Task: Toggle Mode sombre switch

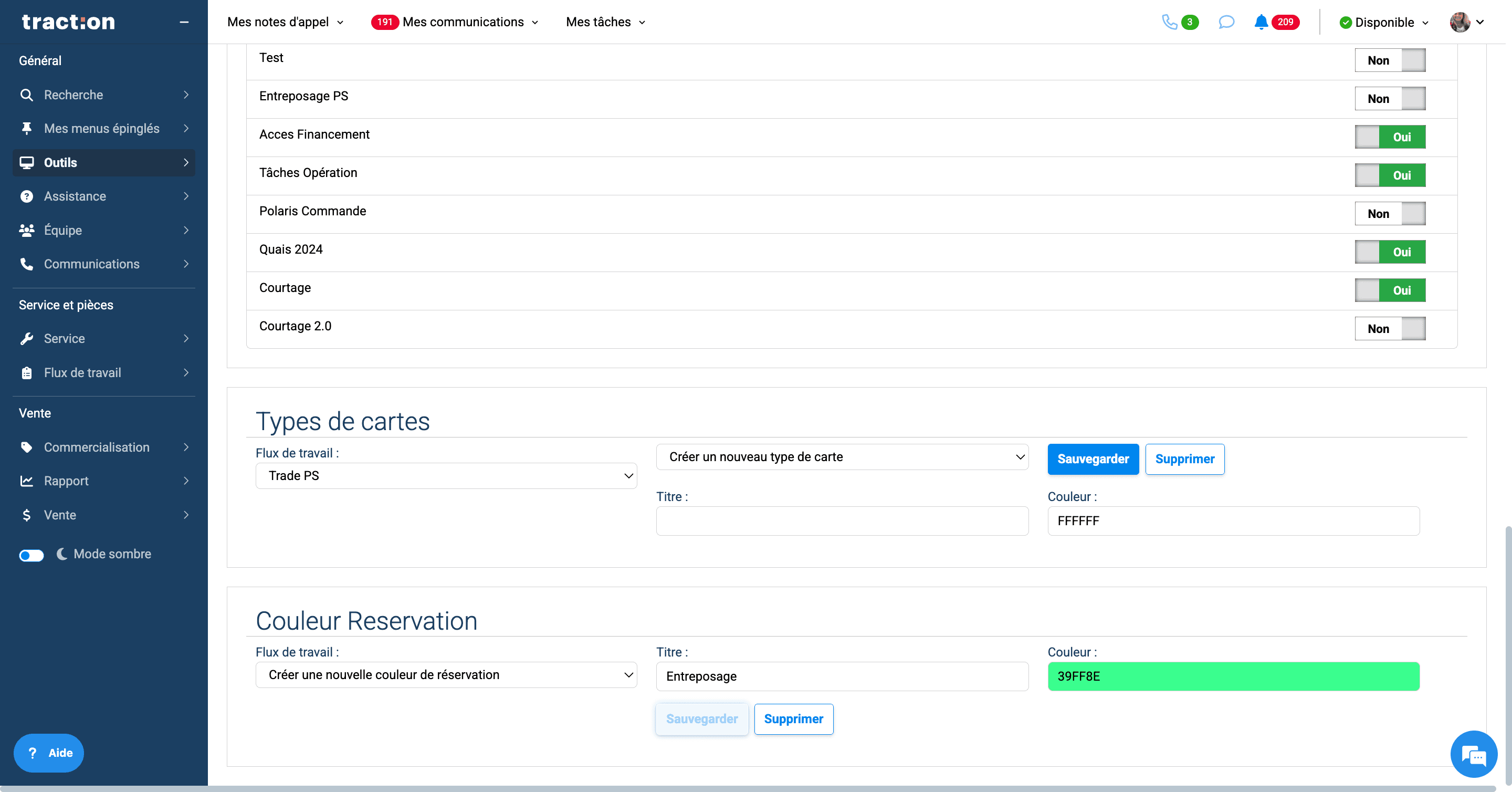Action: [31, 555]
